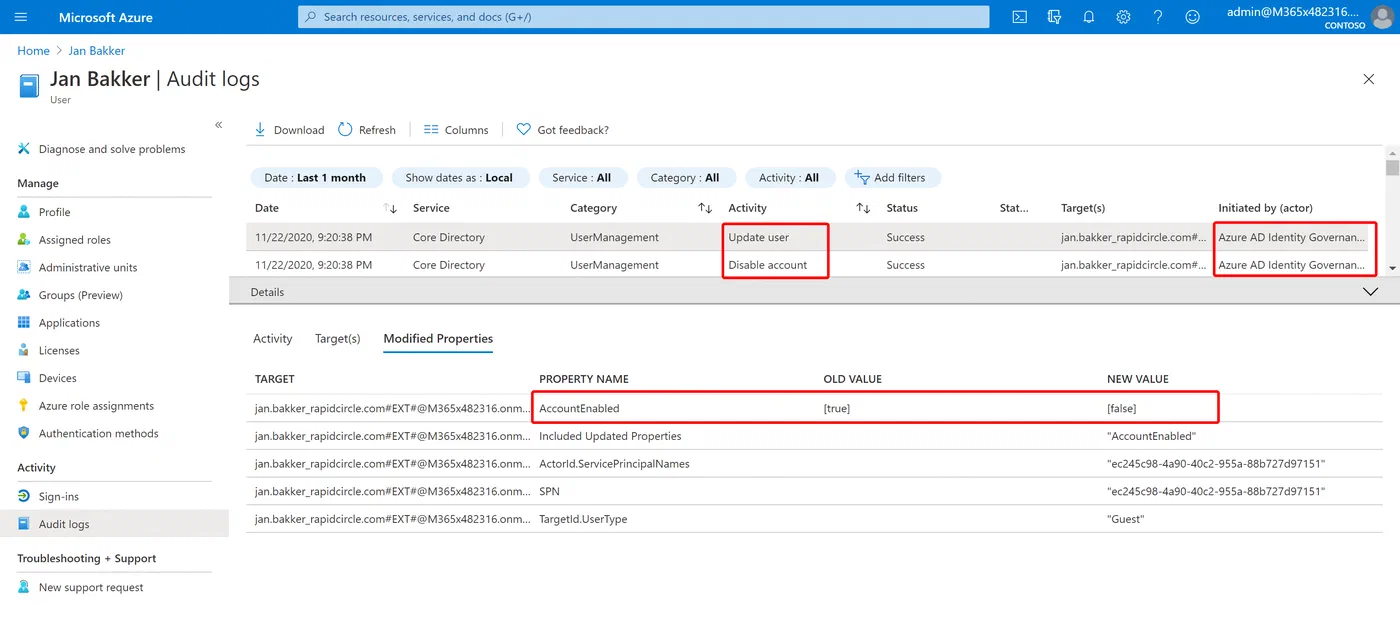1400x624 pixels.
Task: Collapse the Details pane chevron
Action: (1371, 292)
